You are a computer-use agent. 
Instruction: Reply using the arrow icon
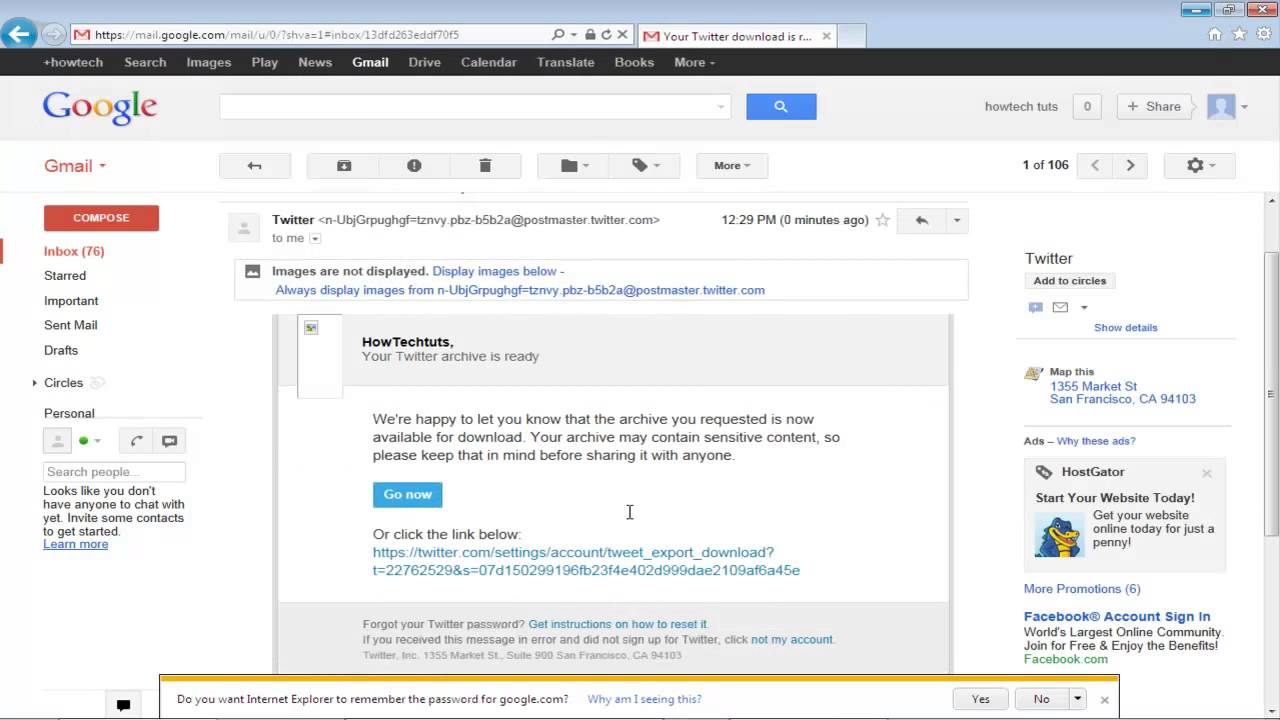click(921, 220)
